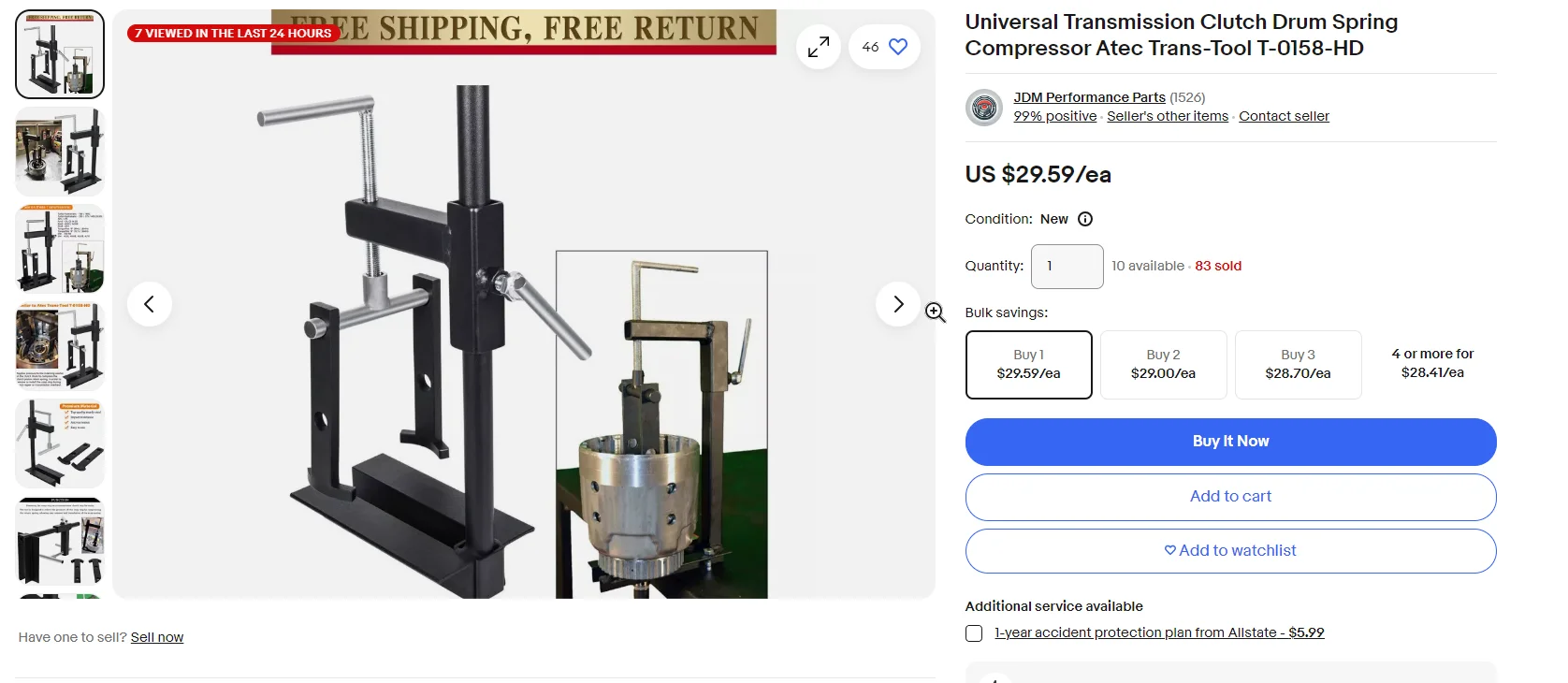
Task: Show the next product image
Action: [x=898, y=304]
